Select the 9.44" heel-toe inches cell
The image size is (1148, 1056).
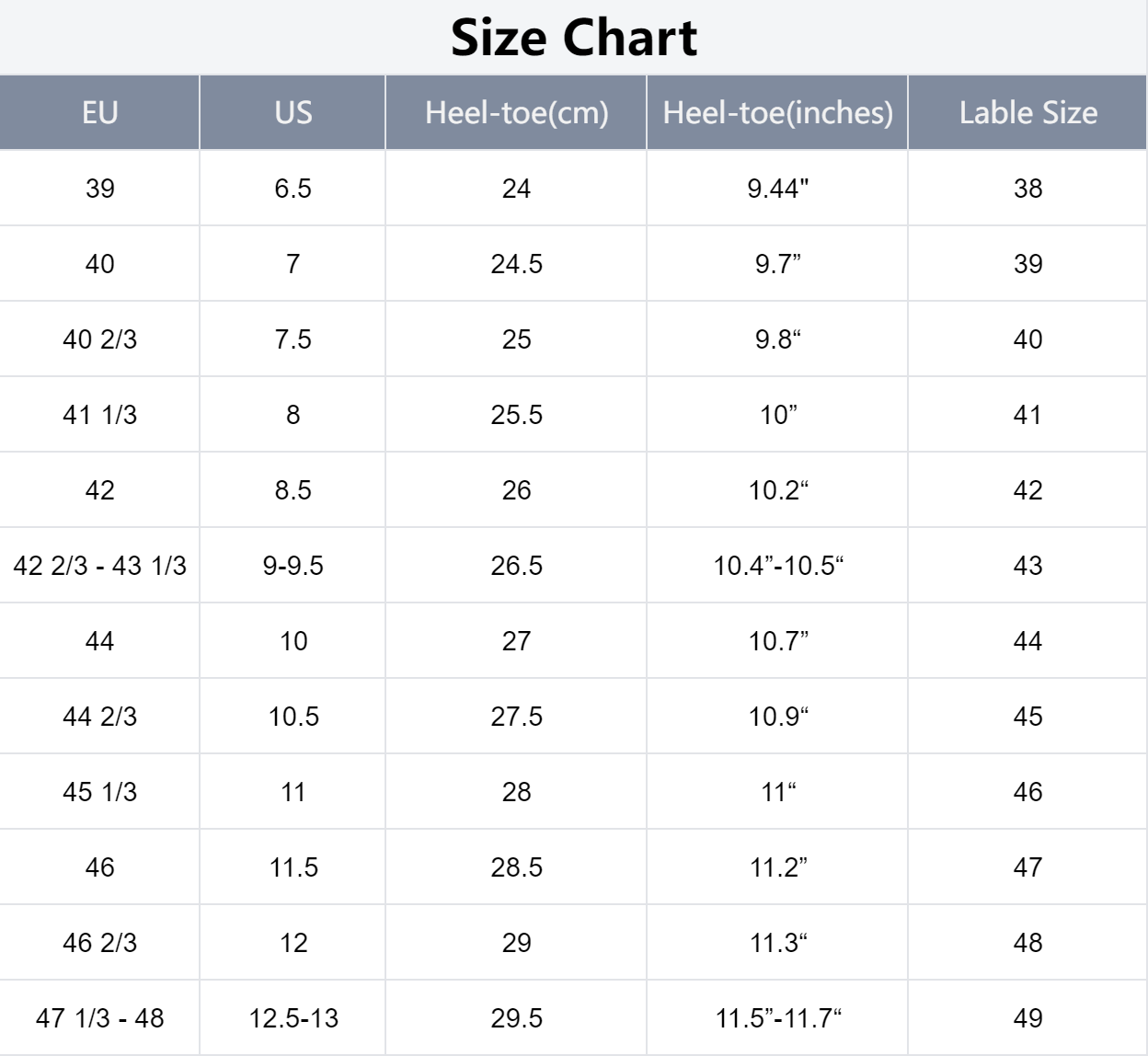[777, 189]
